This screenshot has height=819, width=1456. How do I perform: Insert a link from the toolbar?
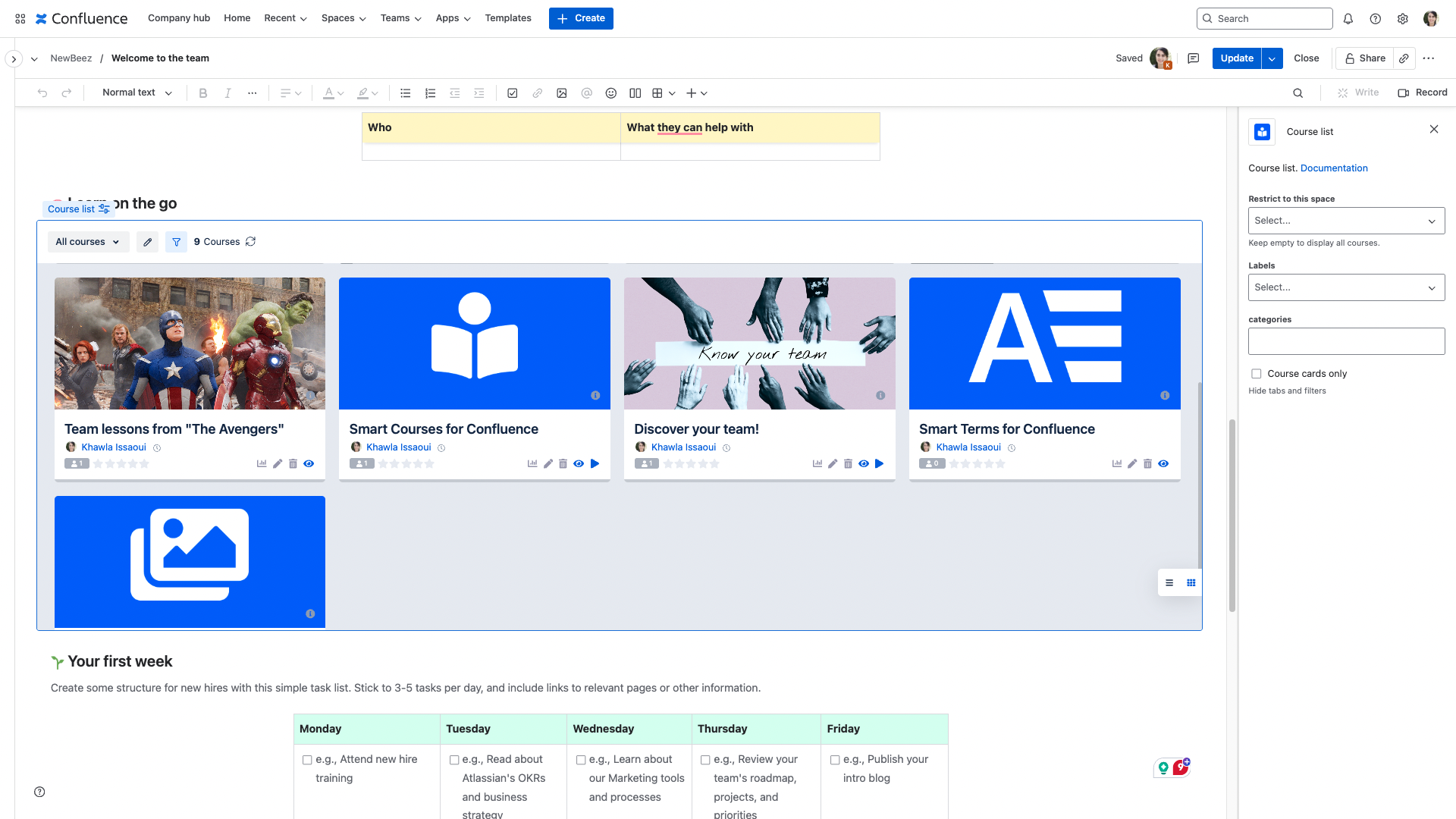pos(537,93)
